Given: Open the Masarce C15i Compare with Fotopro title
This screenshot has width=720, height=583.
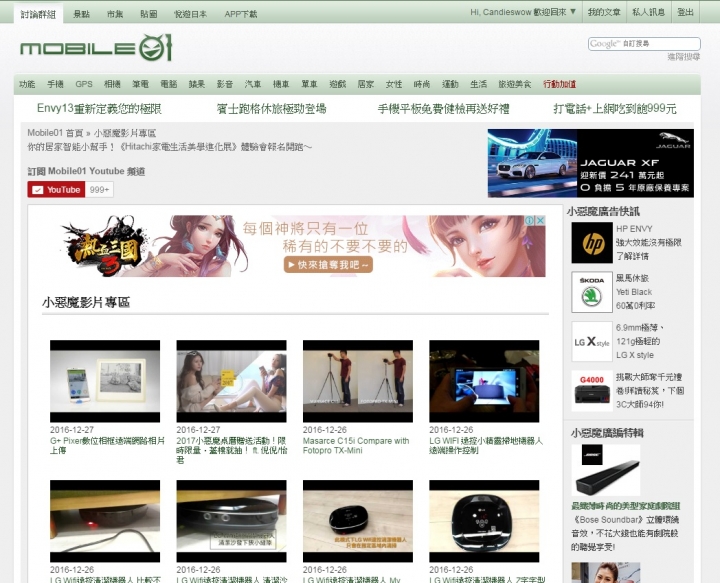Looking at the screenshot, I should 356,446.
